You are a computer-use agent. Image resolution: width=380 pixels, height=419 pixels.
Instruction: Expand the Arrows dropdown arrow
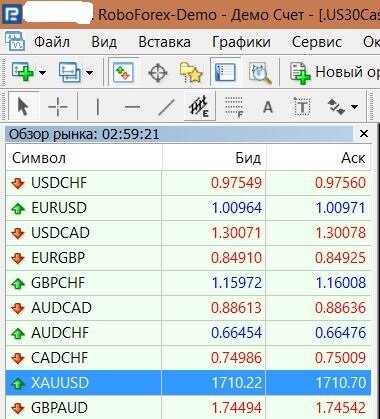tap(354, 107)
